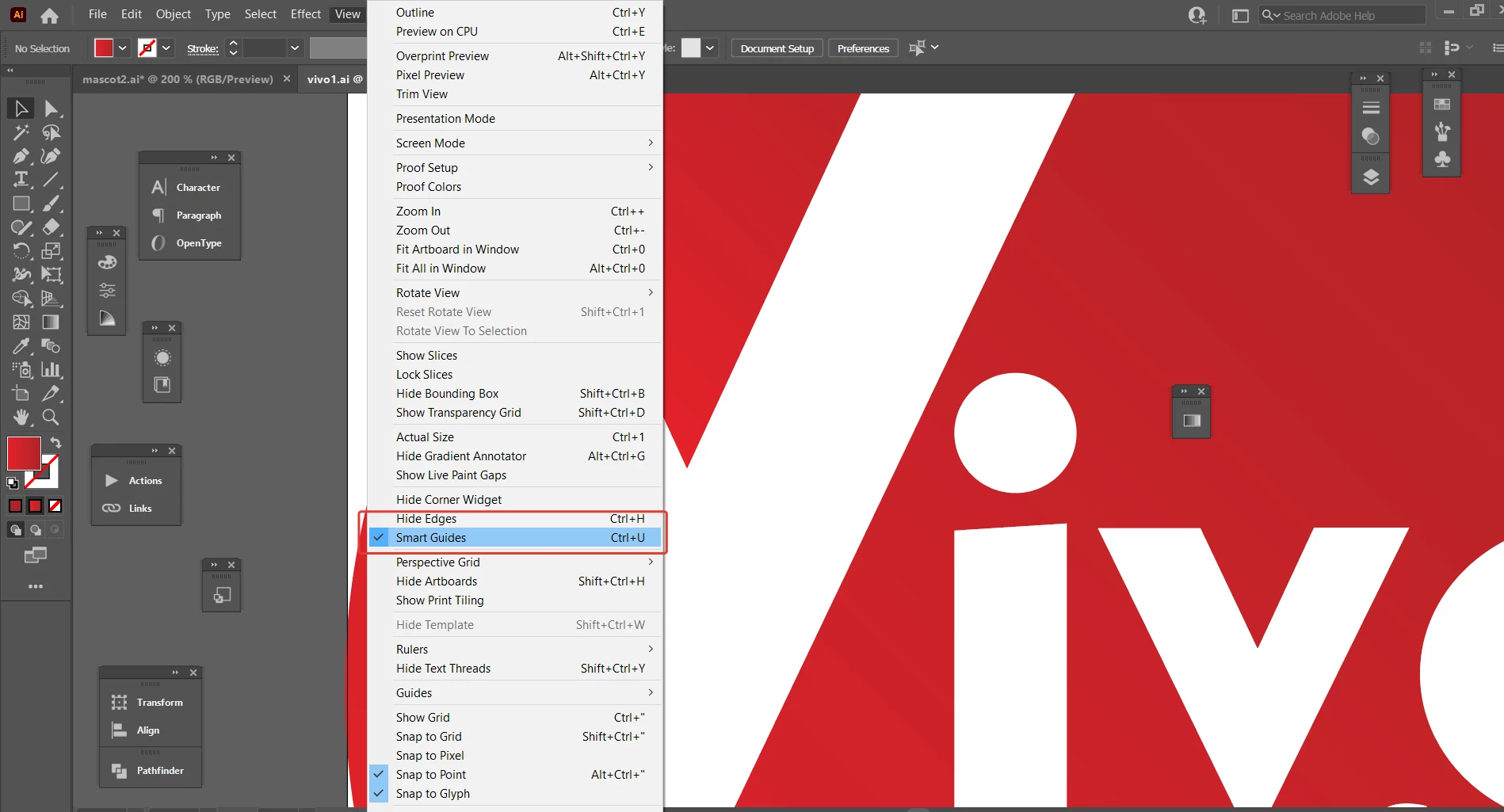Screen dimensions: 1504x812
Task: Open Actions panel
Action: [136, 481]
